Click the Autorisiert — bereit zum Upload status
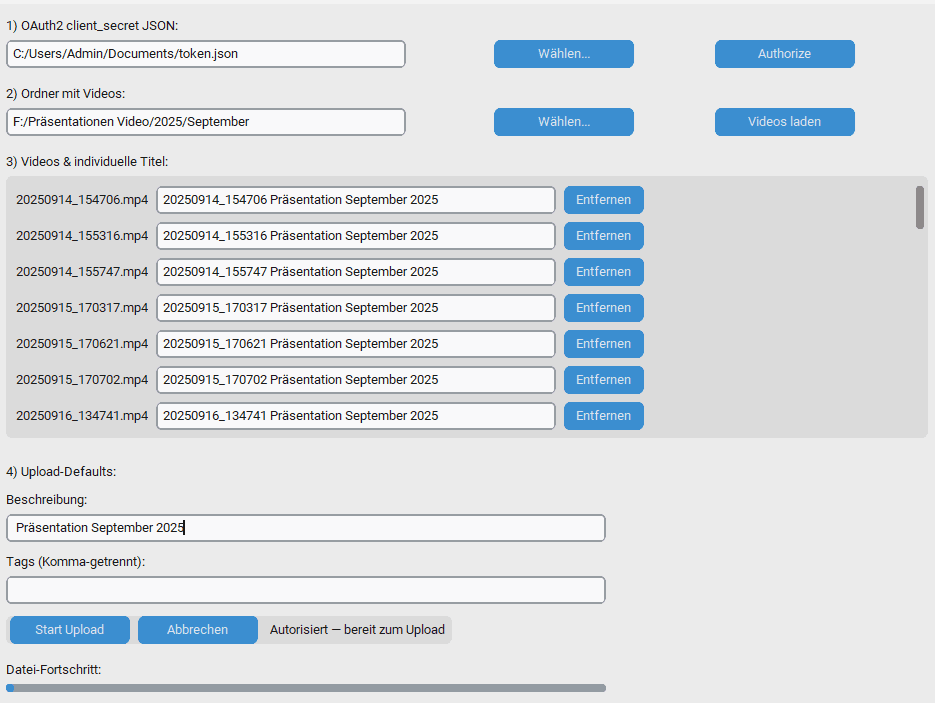 (x=356, y=629)
